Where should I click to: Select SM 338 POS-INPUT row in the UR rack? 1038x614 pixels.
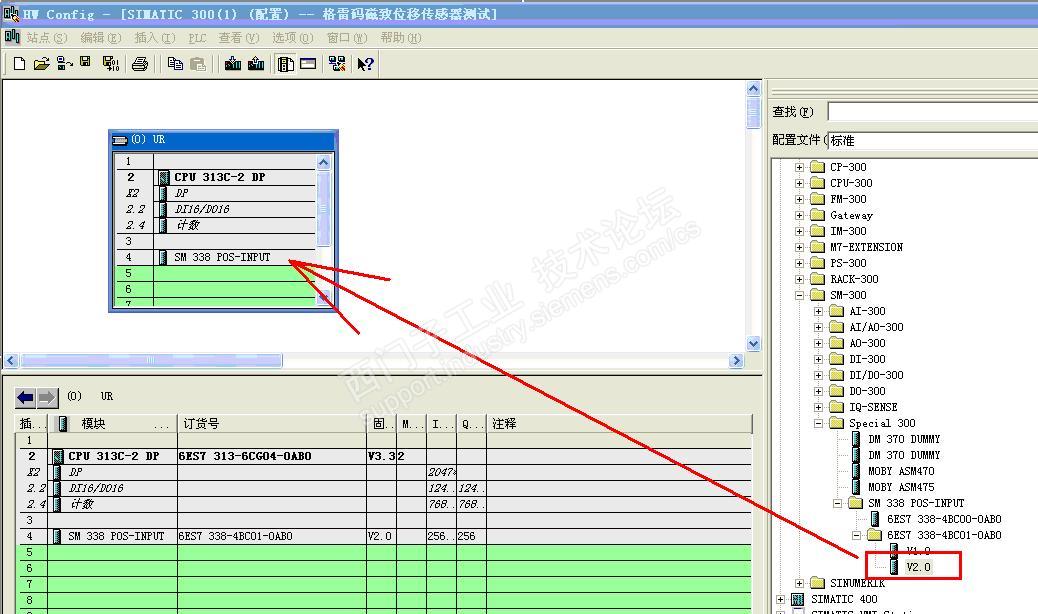tap(215, 257)
